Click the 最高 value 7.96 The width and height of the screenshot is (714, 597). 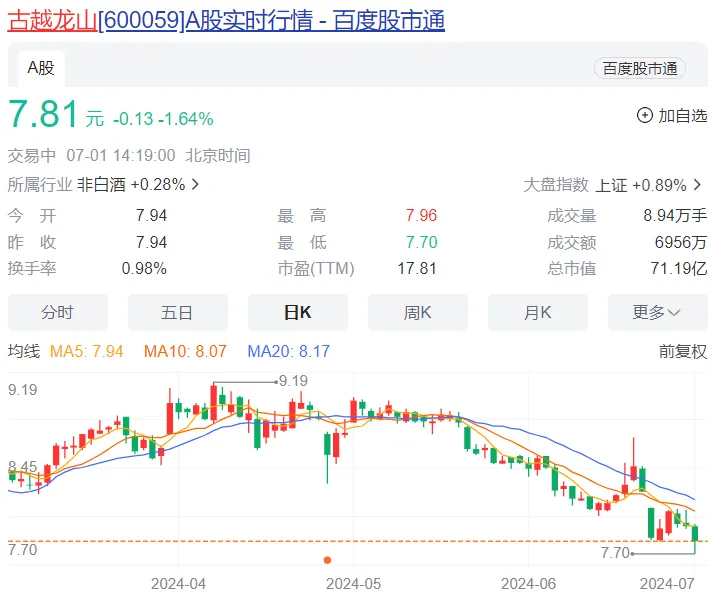421,215
